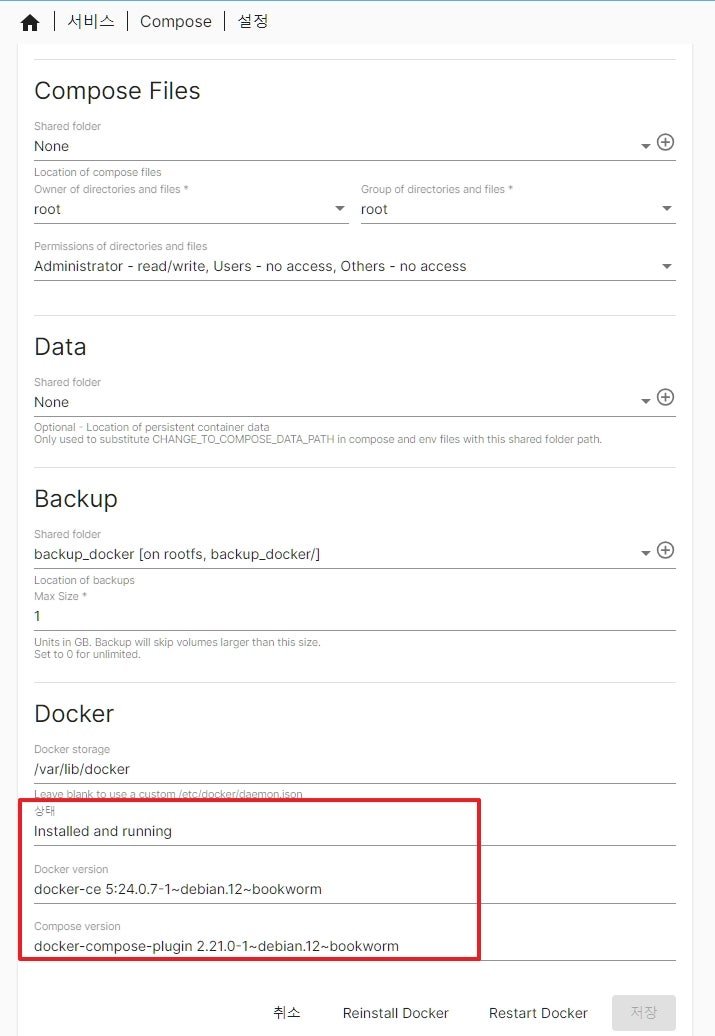Edit the Docker storage path field
Viewport: 715px width, 1036px height.
[x=355, y=769]
